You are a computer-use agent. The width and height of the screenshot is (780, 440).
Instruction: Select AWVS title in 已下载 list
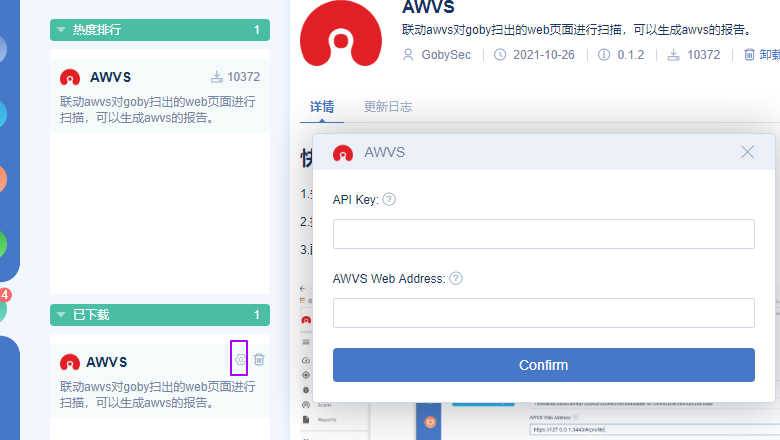pyautogui.click(x=106, y=362)
